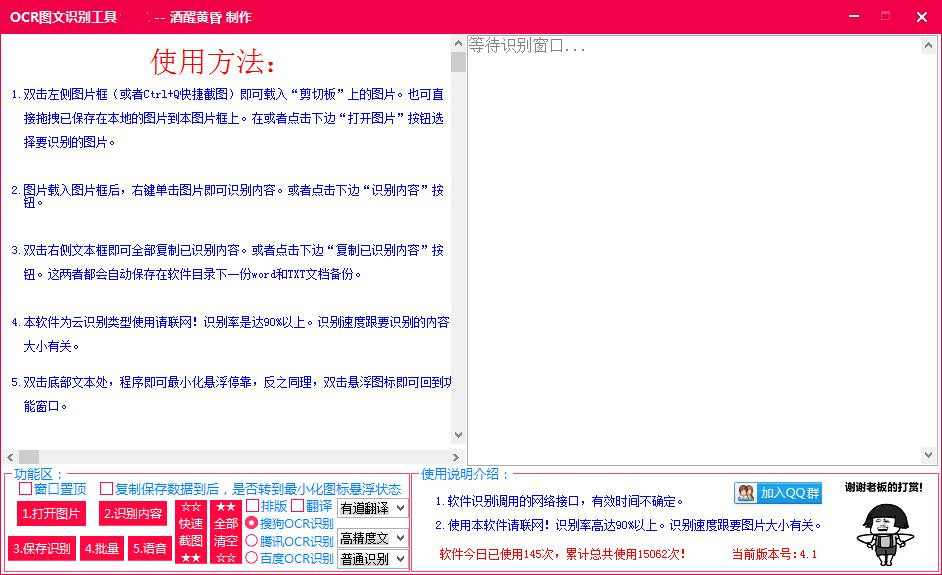Image resolution: width=942 pixels, height=575 pixels.
Task: Click the 1.打开图片 button
Action: 51,514
